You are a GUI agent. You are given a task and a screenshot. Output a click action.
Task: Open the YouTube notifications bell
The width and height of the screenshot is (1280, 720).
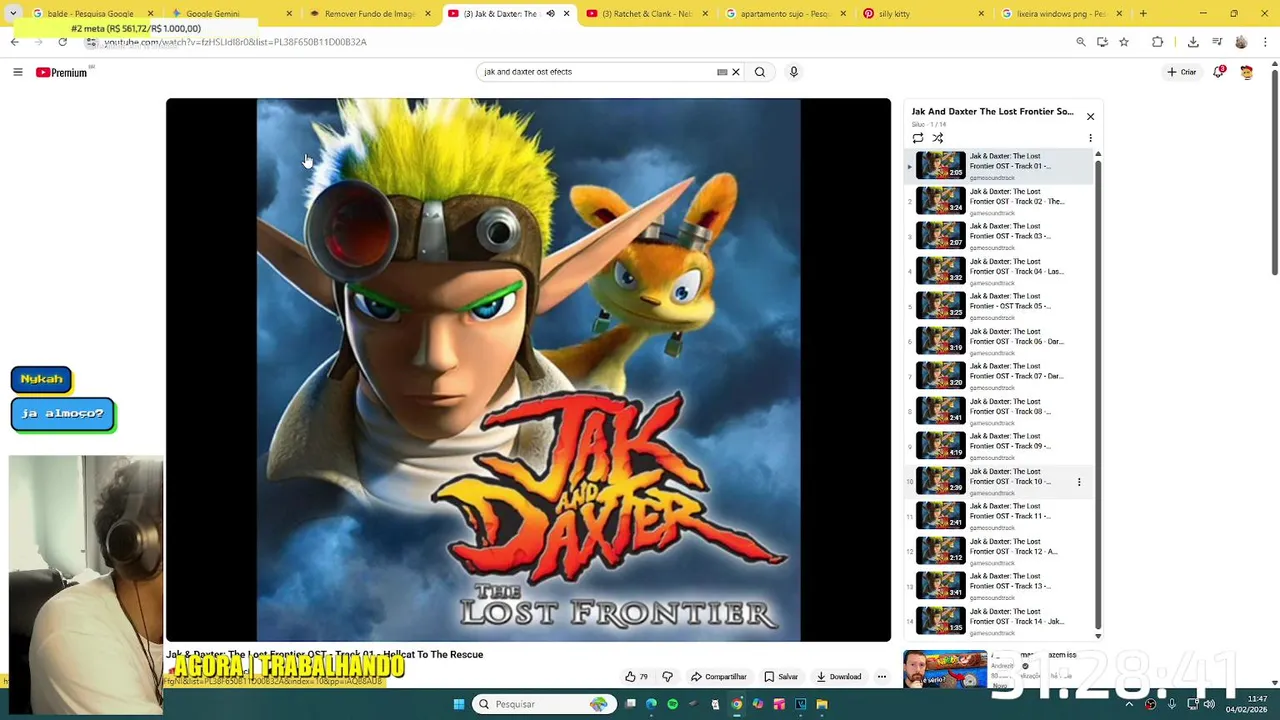click(x=1219, y=72)
